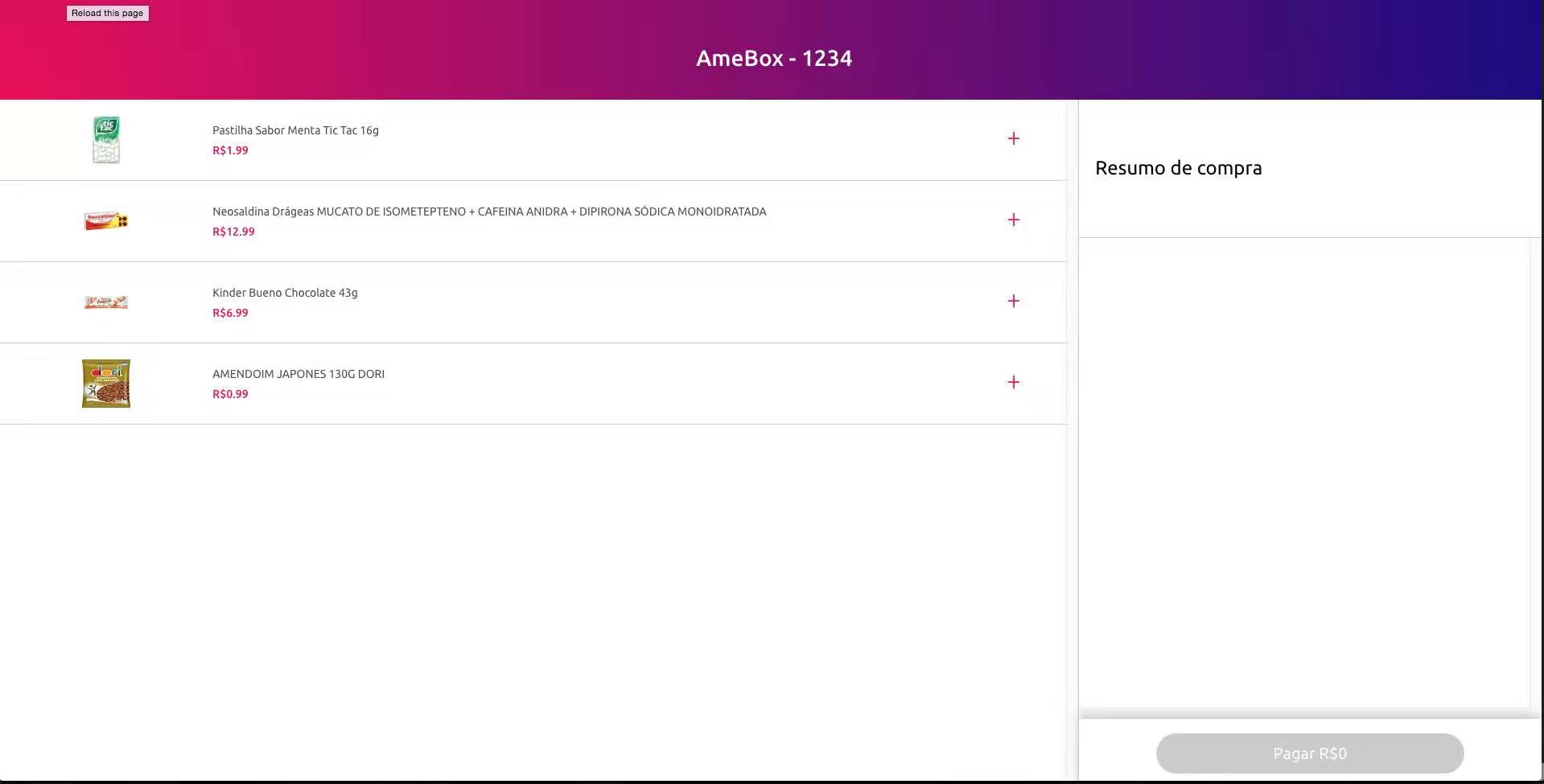Click AMENDOIM JAPONES 130G DORI label
The width and height of the screenshot is (1544, 784).
298,374
